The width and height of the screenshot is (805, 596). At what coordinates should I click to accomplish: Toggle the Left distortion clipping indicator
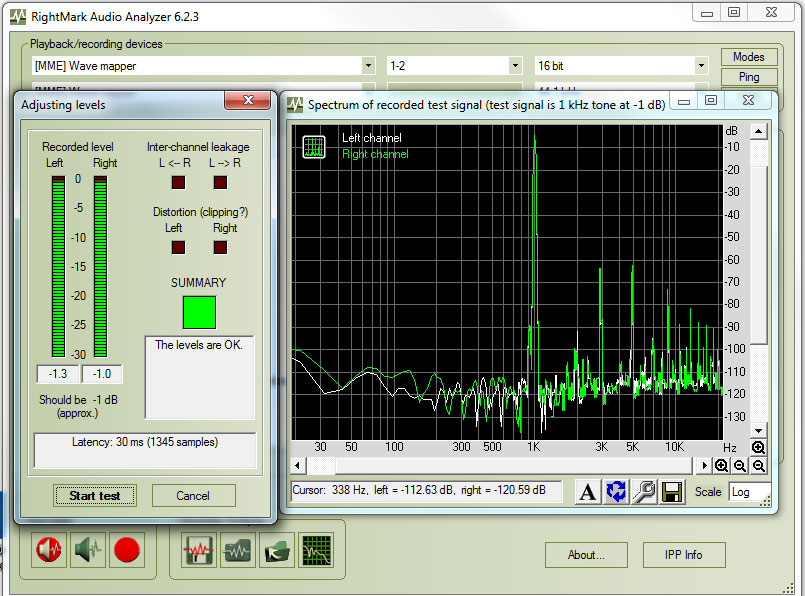point(178,247)
